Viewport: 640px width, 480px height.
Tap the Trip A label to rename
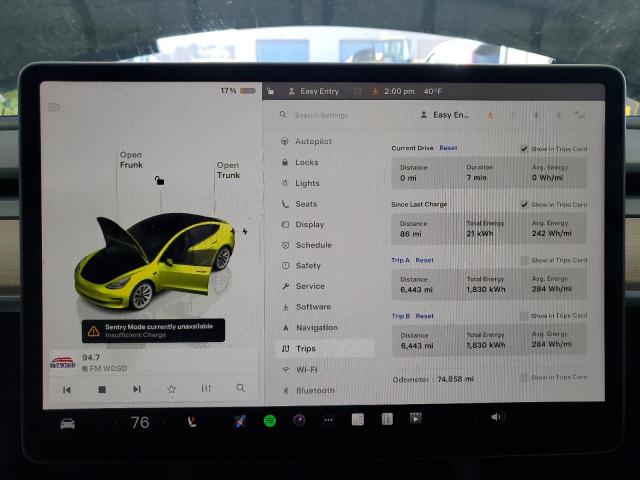click(x=400, y=260)
